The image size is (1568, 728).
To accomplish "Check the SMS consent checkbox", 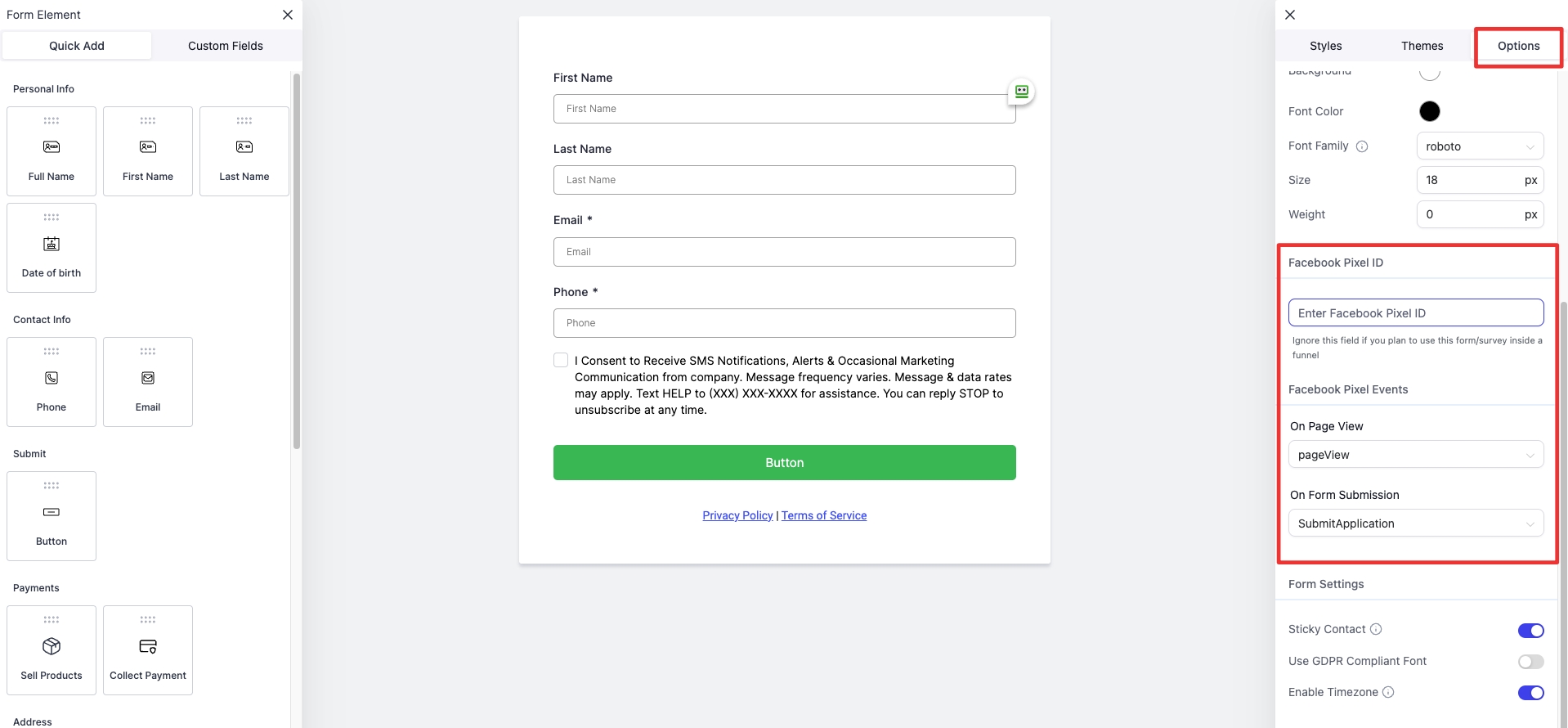I will 561,360.
